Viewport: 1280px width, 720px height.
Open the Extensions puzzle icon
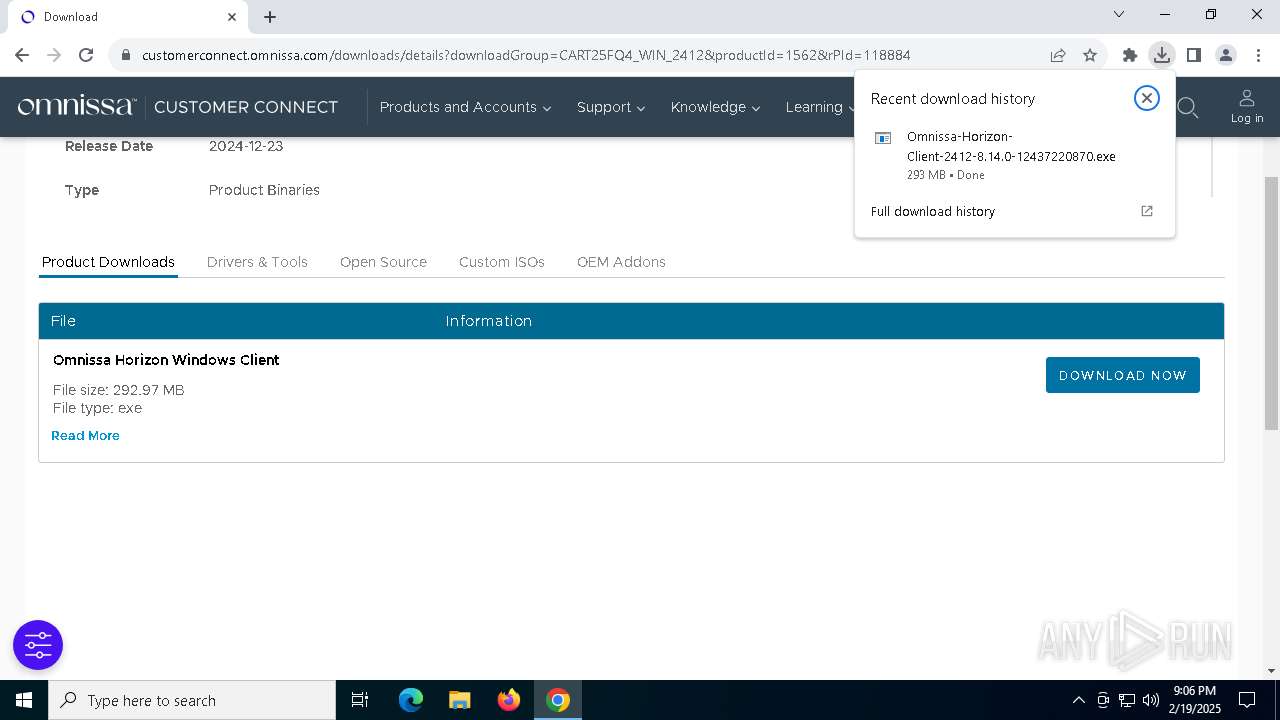(1130, 55)
